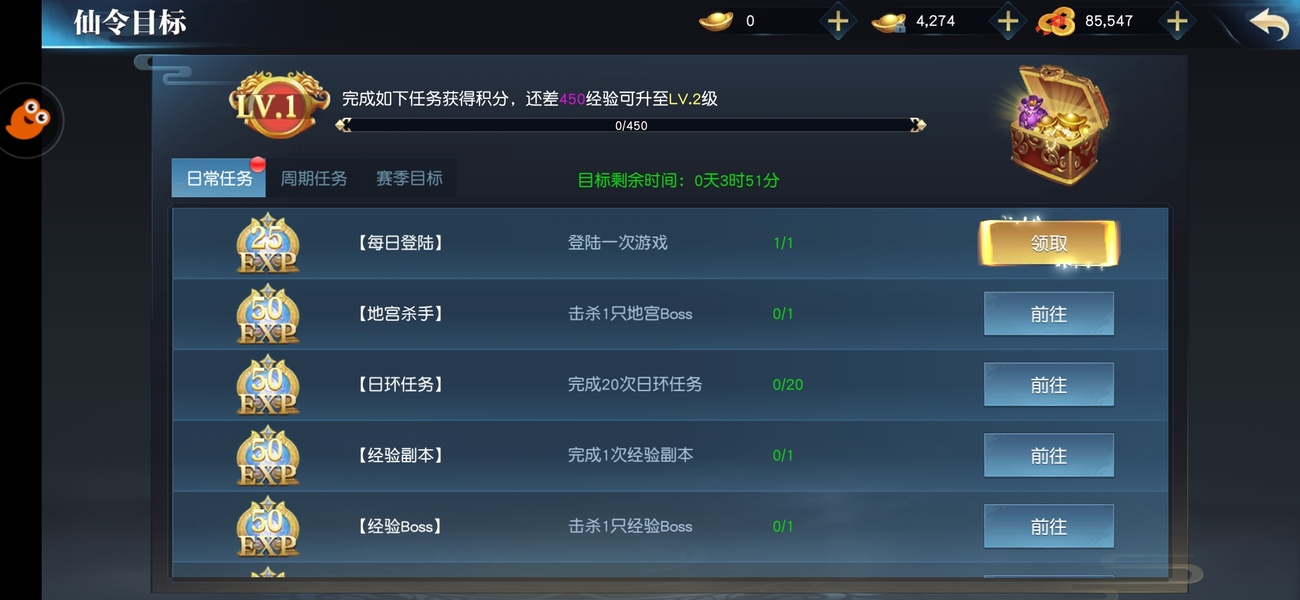Claim the 每日登陆 reward with 领取

tap(1048, 243)
